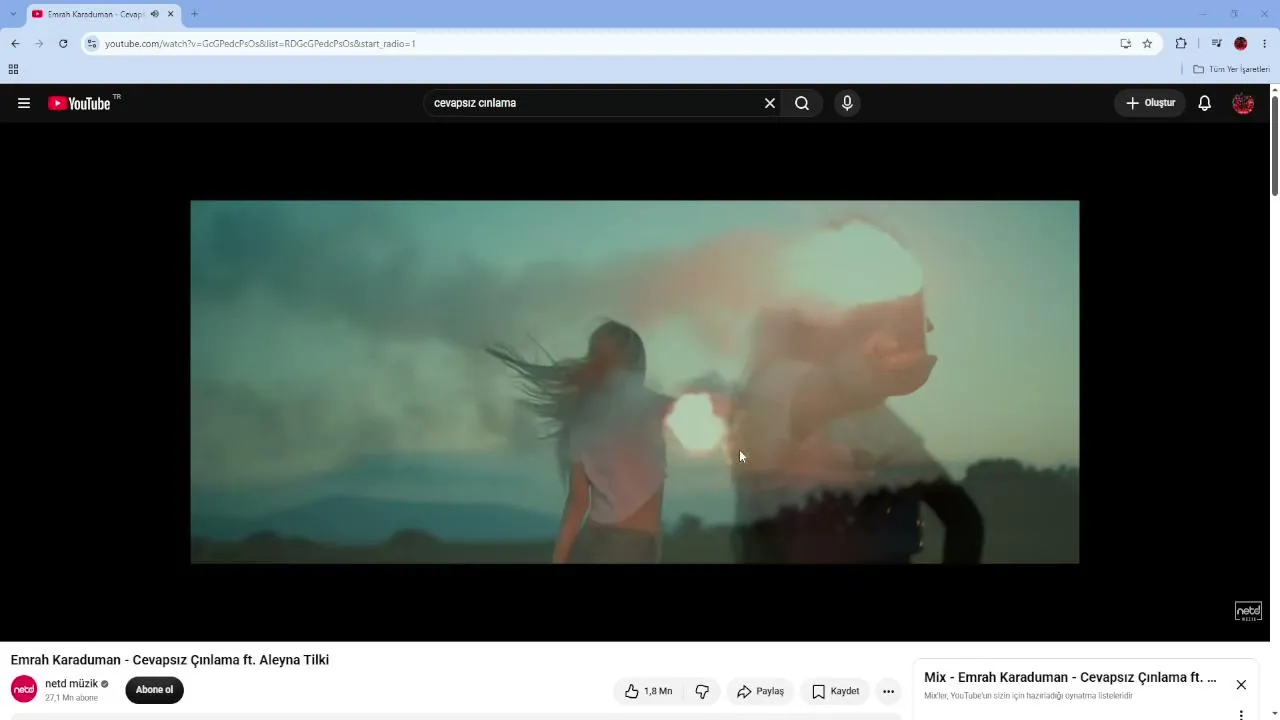1280x720 pixels.
Task: Open the Tüm Yer İşaretleri bookmarks folder
Action: (x=1231, y=69)
